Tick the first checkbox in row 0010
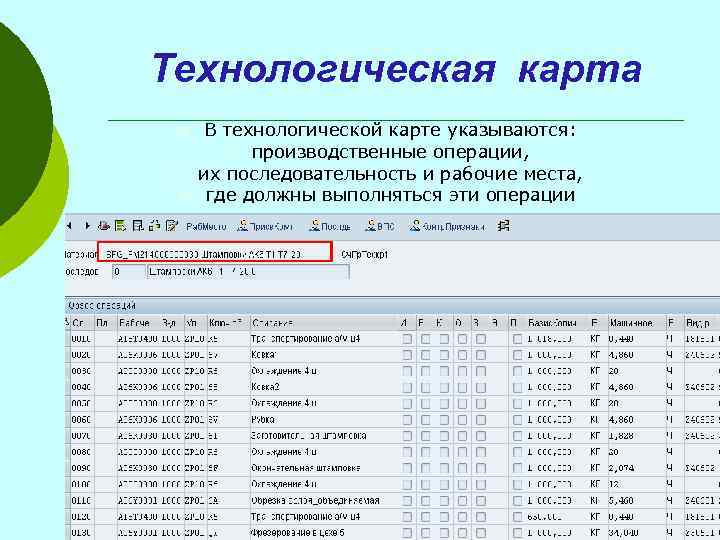 tap(407, 339)
